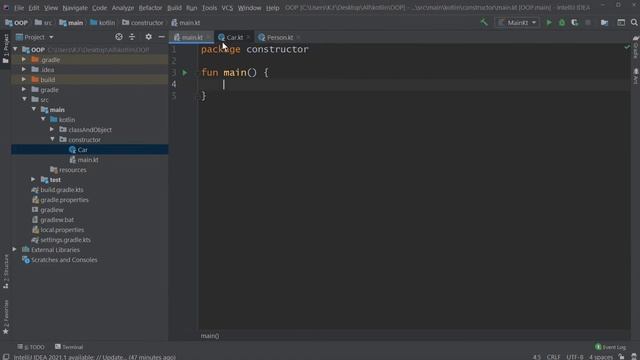Viewport: 640px width, 360px height.
Task: Close the main.kt tab
Action: [x=208, y=37]
